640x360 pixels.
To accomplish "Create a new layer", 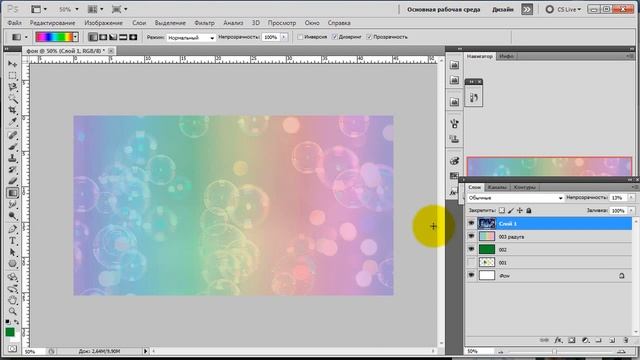I will coord(612,340).
